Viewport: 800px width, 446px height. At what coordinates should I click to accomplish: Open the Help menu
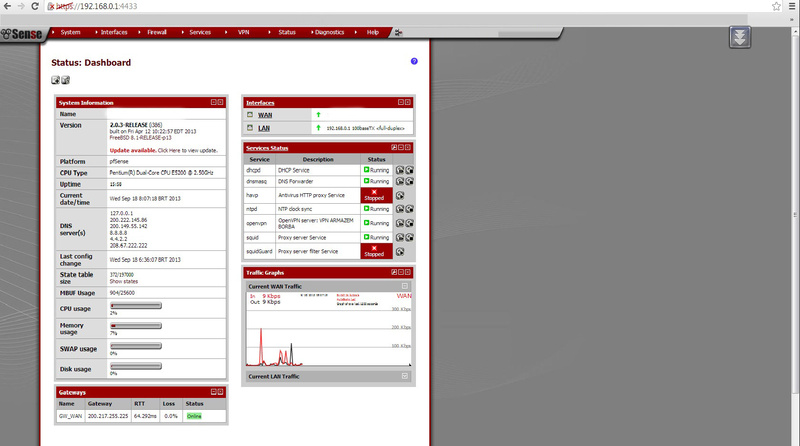[373, 32]
